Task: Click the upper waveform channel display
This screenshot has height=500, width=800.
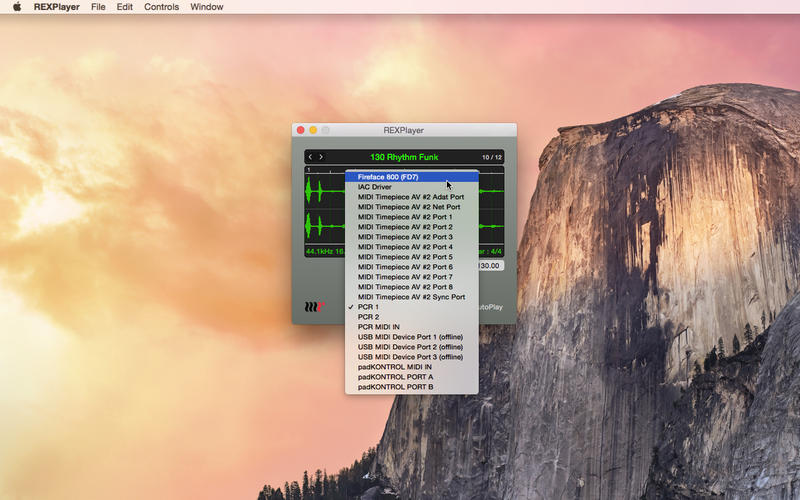Action: point(326,191)
